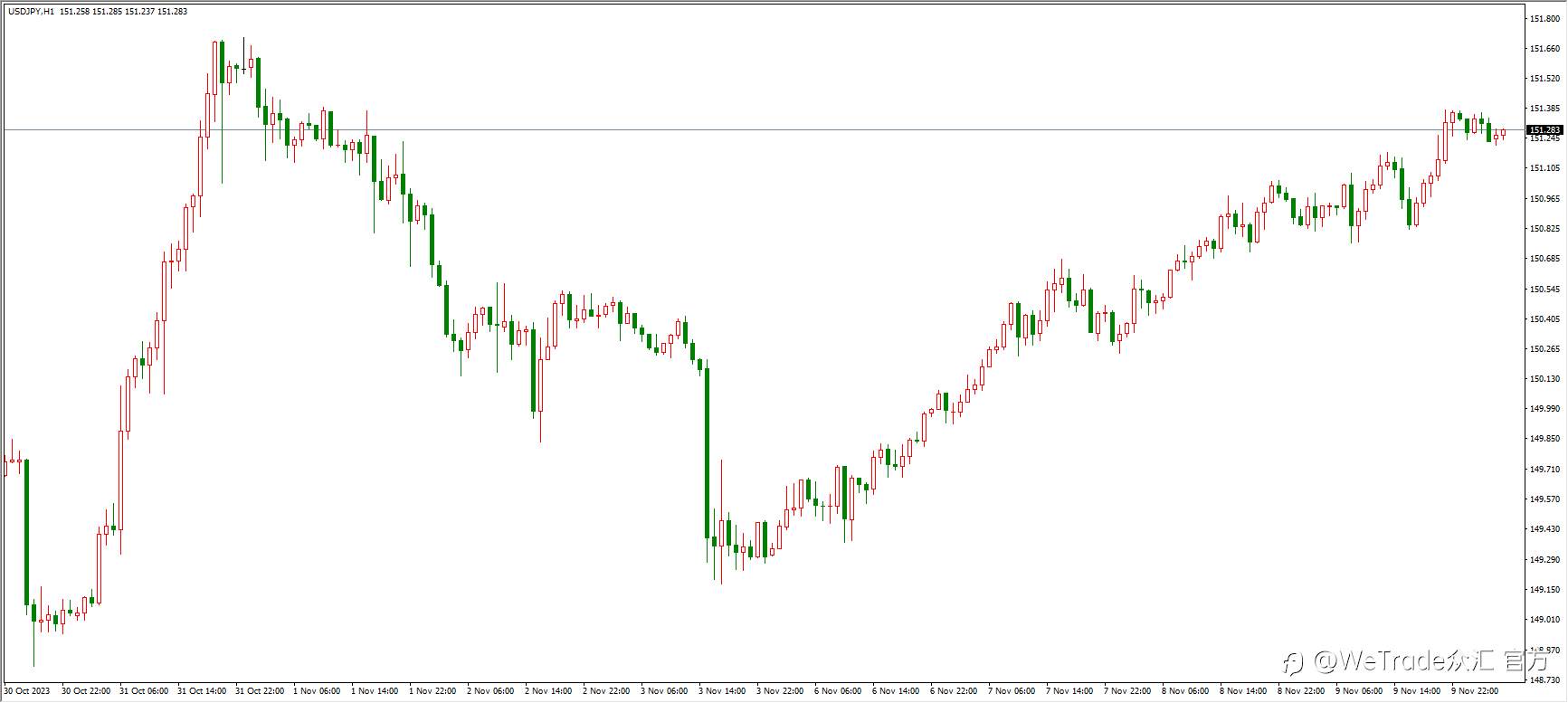The width and height of the screenshot is (1568, 703).
Task: Click the 9 Nov 14:00 time label
Action: pyautogui.click(x=1417, y=691)
